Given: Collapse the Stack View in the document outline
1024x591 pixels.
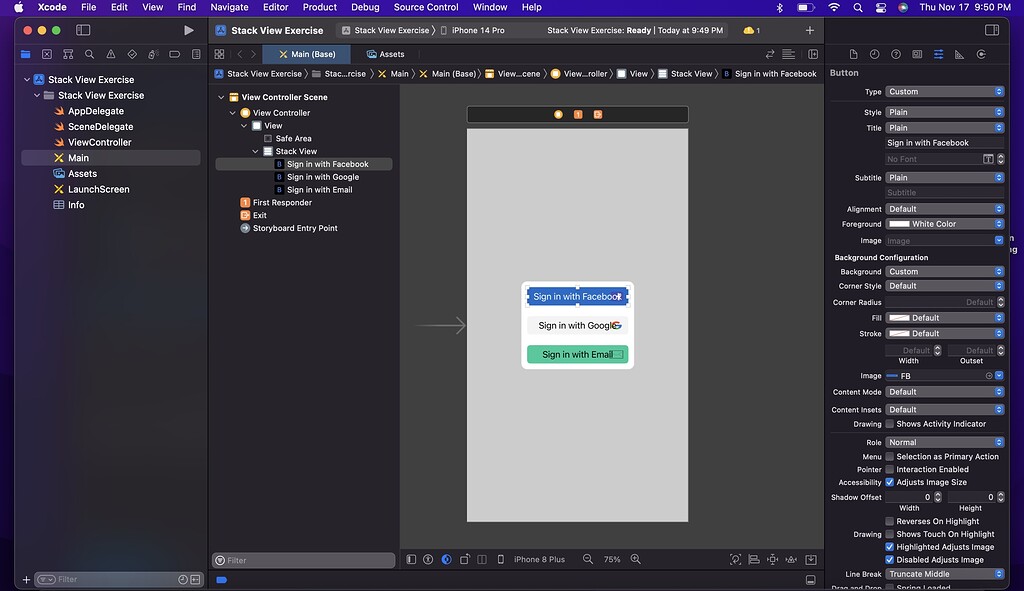Looking at the screenshot, I should pyautogui.click(x=255, y=151).
